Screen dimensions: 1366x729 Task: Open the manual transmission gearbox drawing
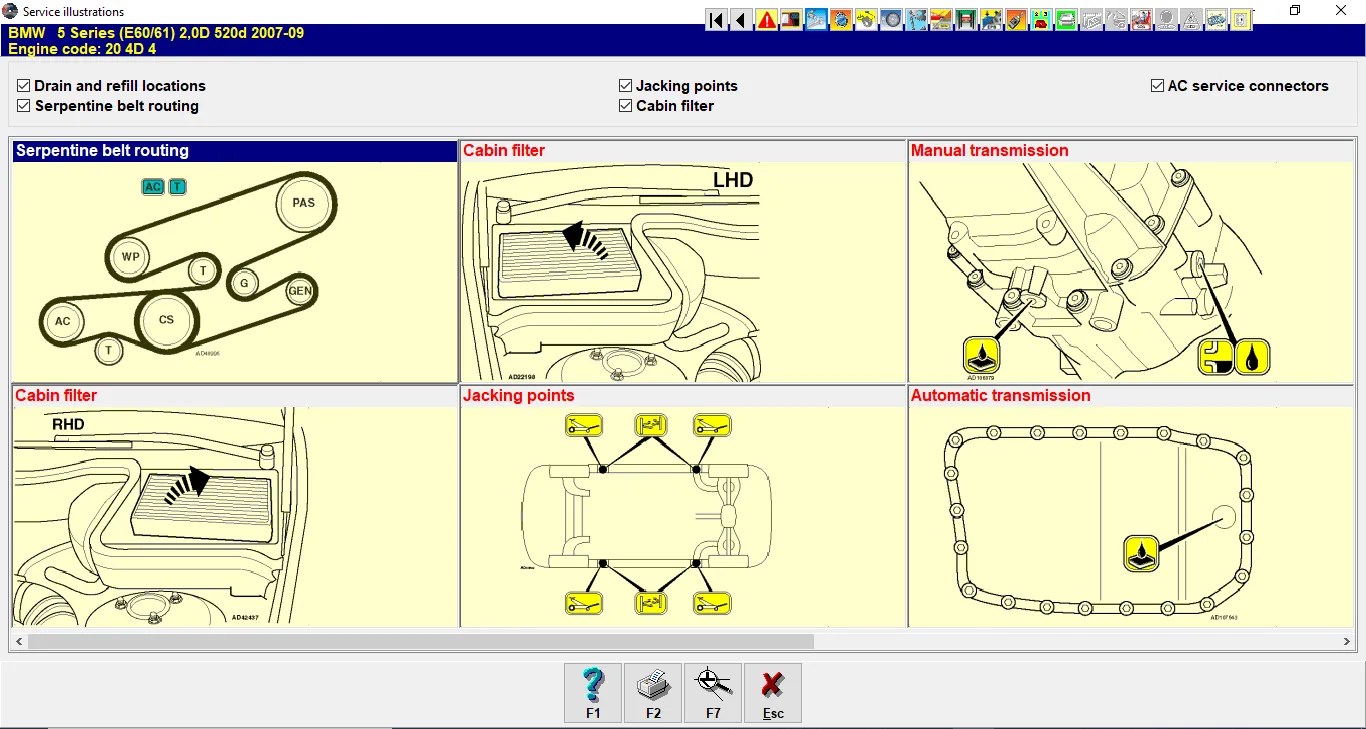click(x=1130, y=272)
